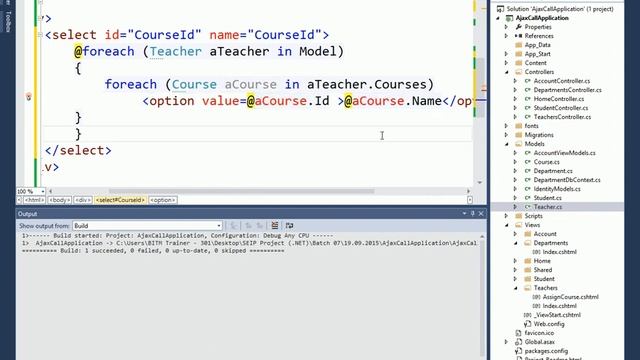Collapse the AjaxCallApplication project node
640x360 pixels.
pyautogui.click(x=498, y=18)
